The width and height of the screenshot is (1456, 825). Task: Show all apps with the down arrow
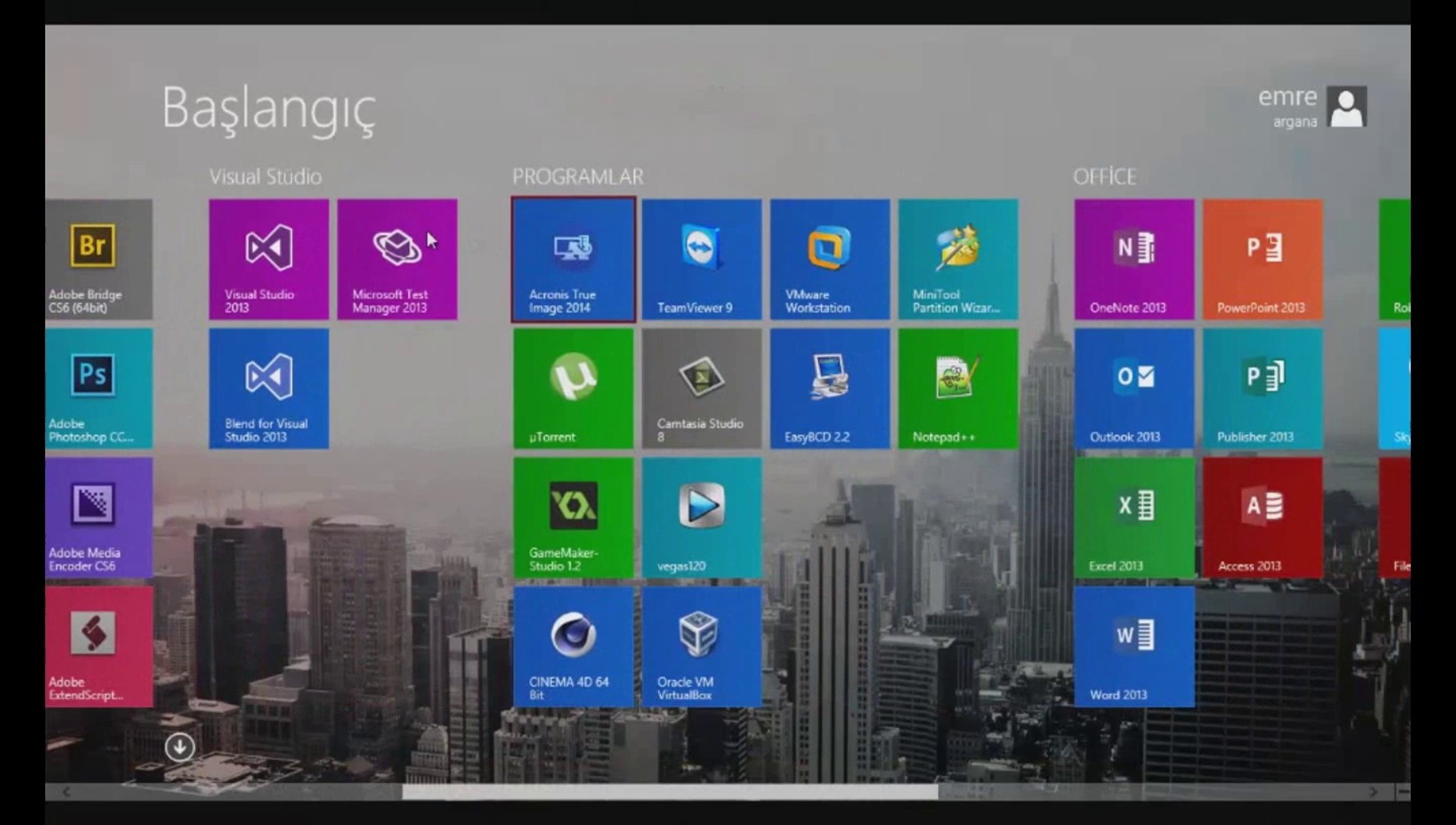pyautogui.click(x=180, y=747)
